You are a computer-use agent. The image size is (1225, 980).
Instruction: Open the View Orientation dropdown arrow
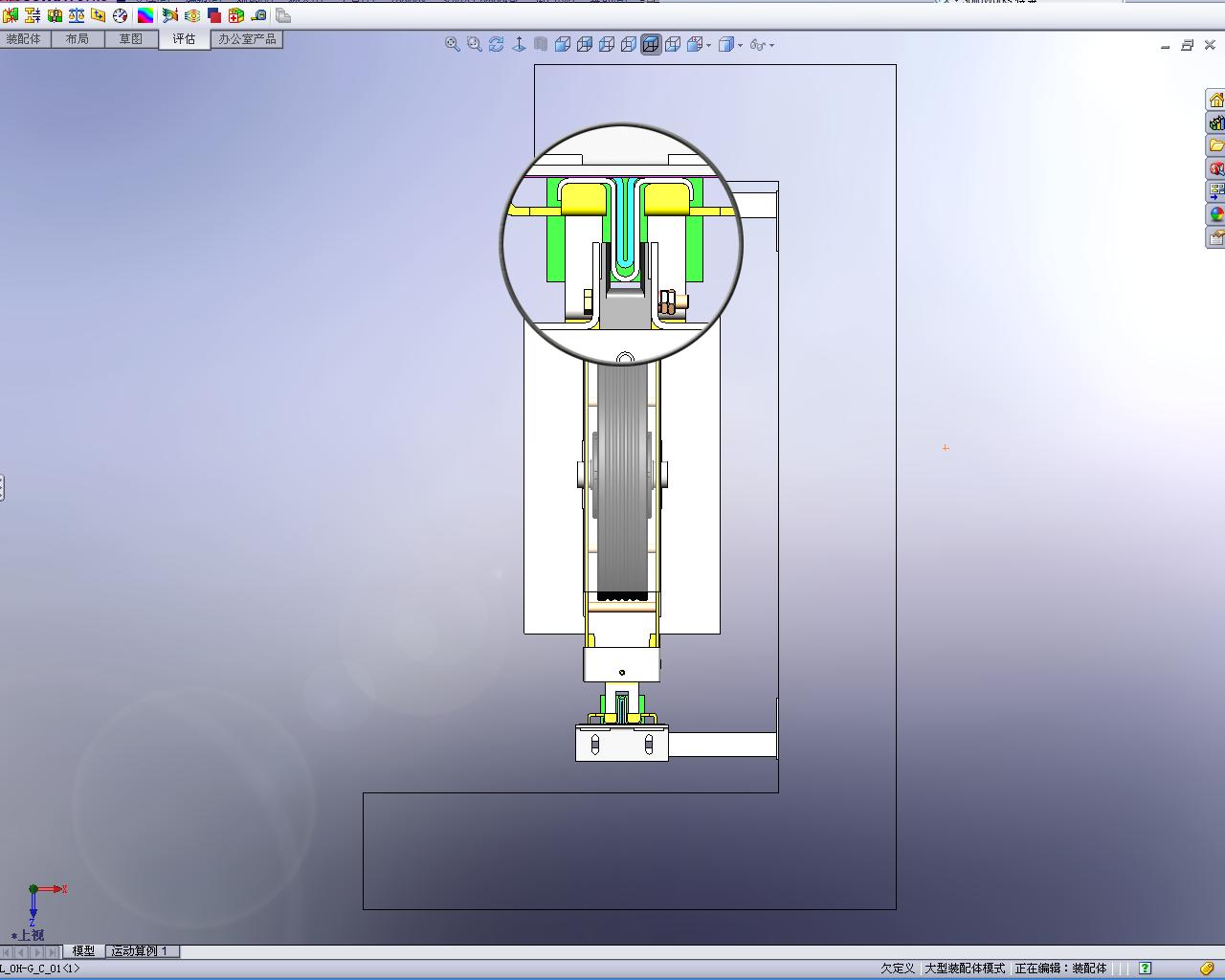[708, 45]
